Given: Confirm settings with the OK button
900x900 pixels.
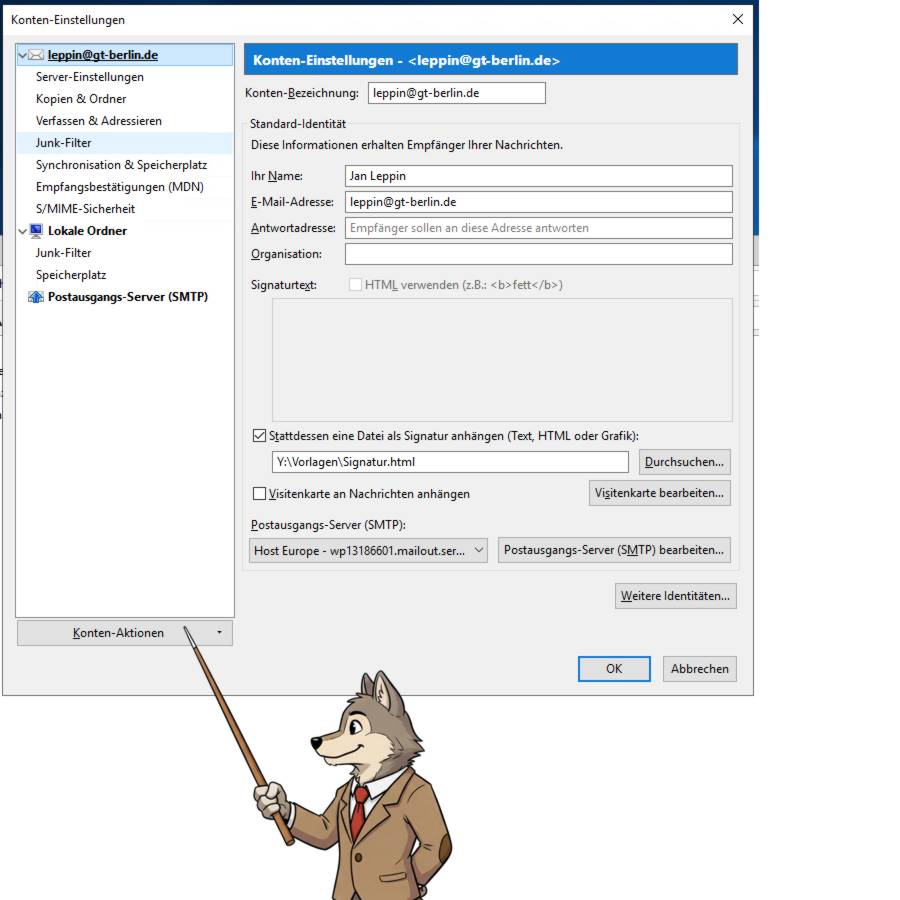Looking at the screenshot, I should point(614,669).
